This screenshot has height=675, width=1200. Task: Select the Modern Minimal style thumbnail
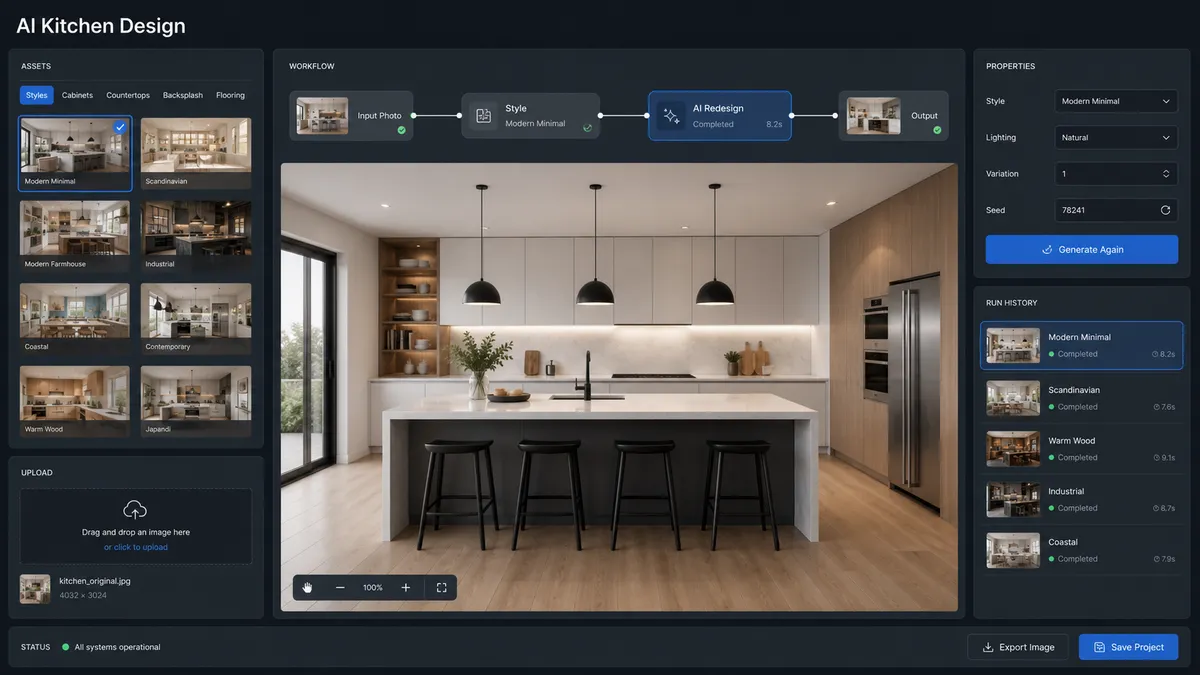click(75, 154)
